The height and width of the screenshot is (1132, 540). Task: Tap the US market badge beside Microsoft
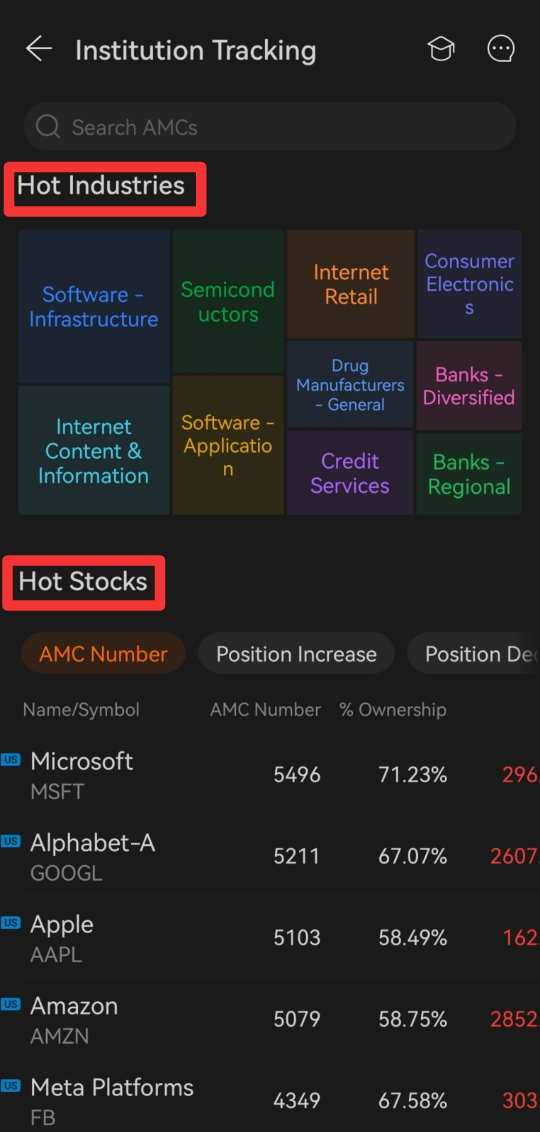[11, 759]
